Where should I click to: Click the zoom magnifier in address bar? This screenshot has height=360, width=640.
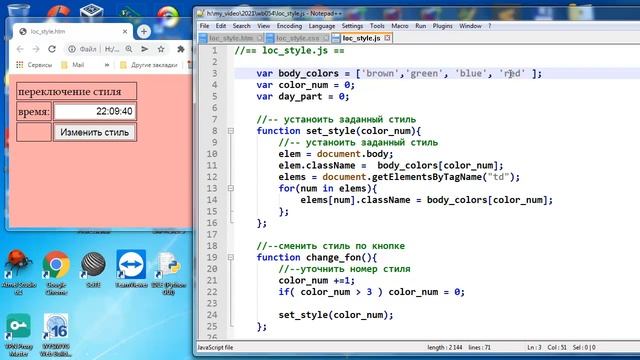129,49
